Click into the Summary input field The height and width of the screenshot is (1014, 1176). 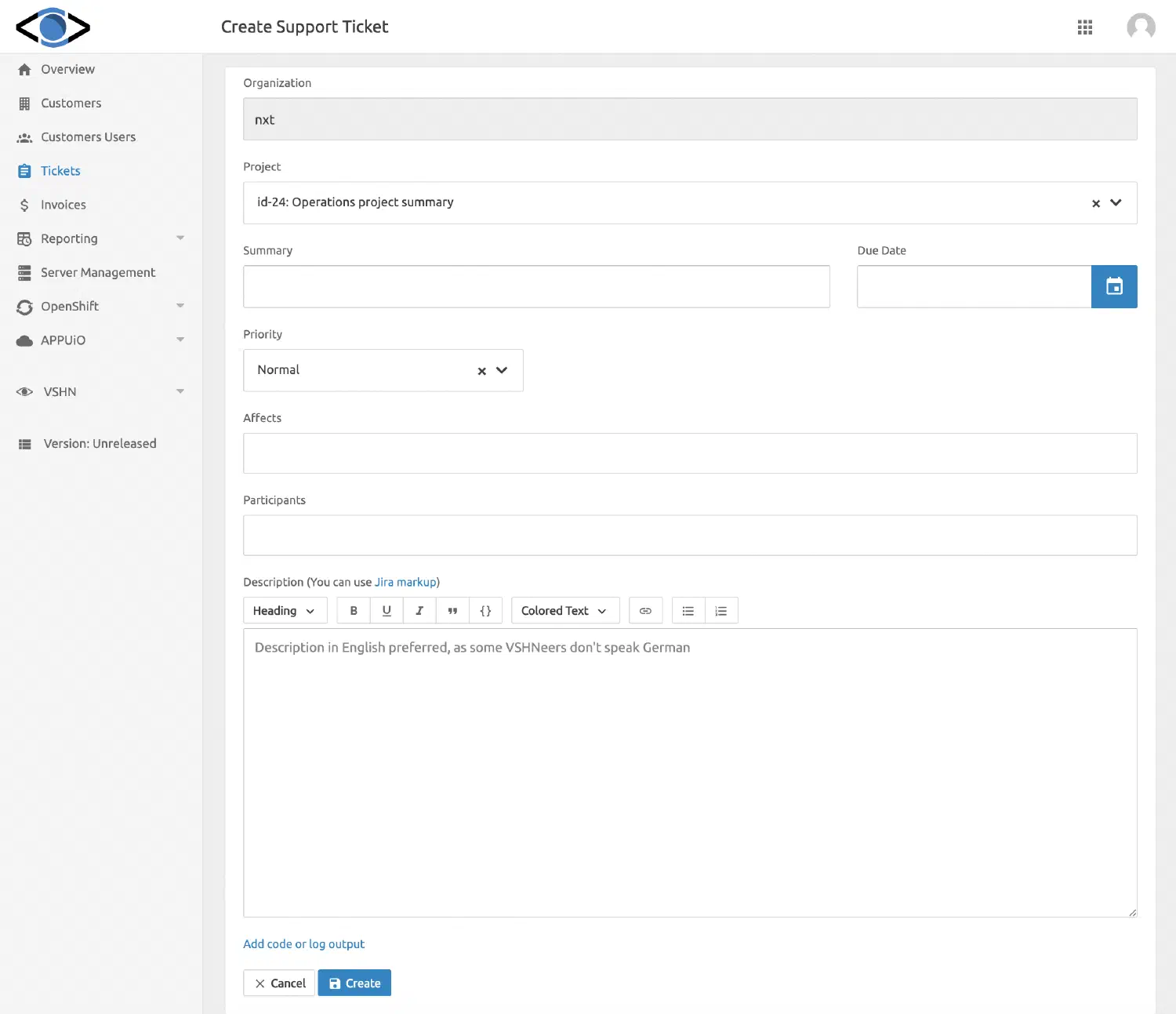[536, 287]
